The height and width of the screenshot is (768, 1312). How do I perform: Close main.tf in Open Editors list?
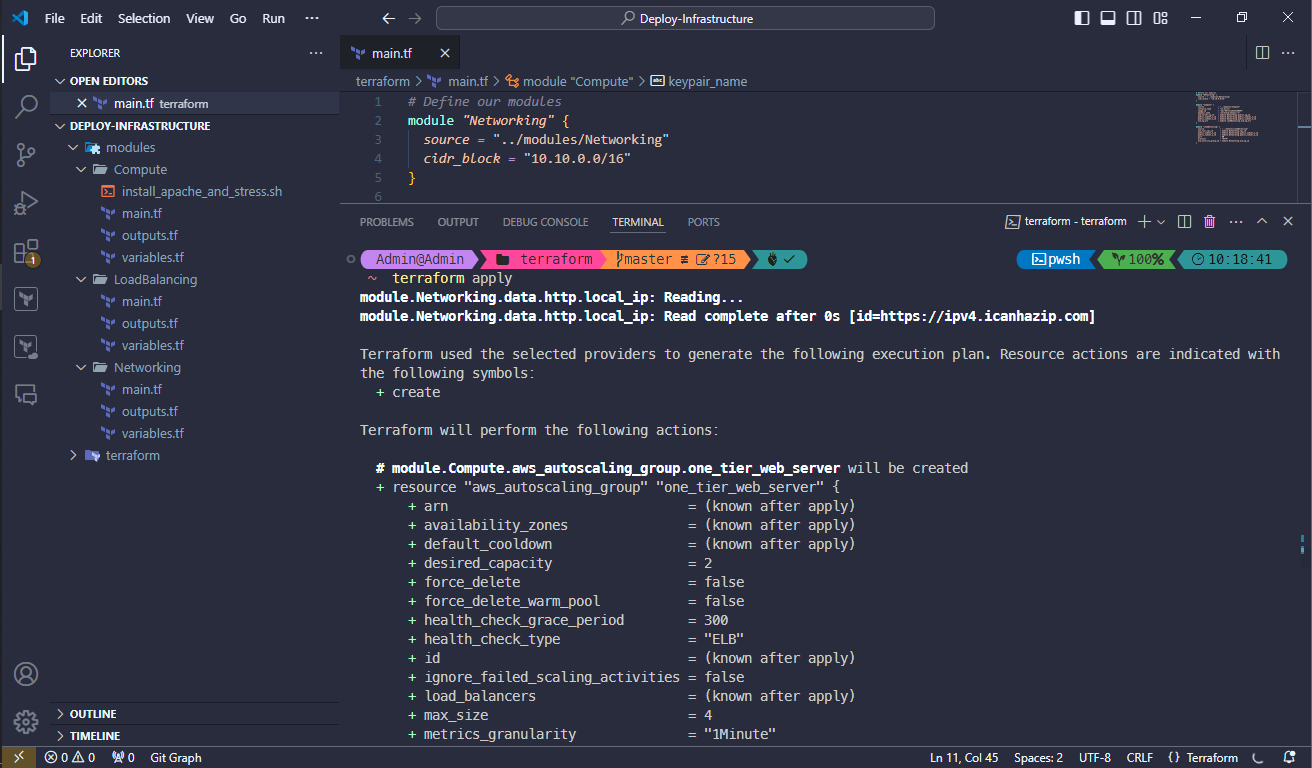[82, 103]
